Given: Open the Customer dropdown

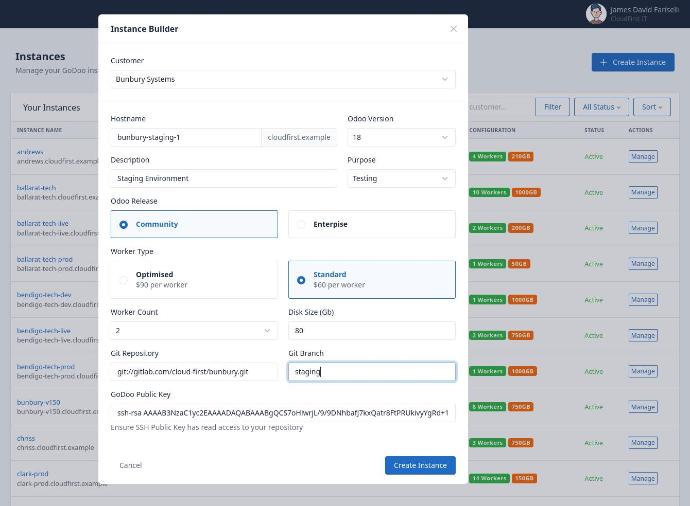Looking at the screenshot, I should (x=282, y=79).
